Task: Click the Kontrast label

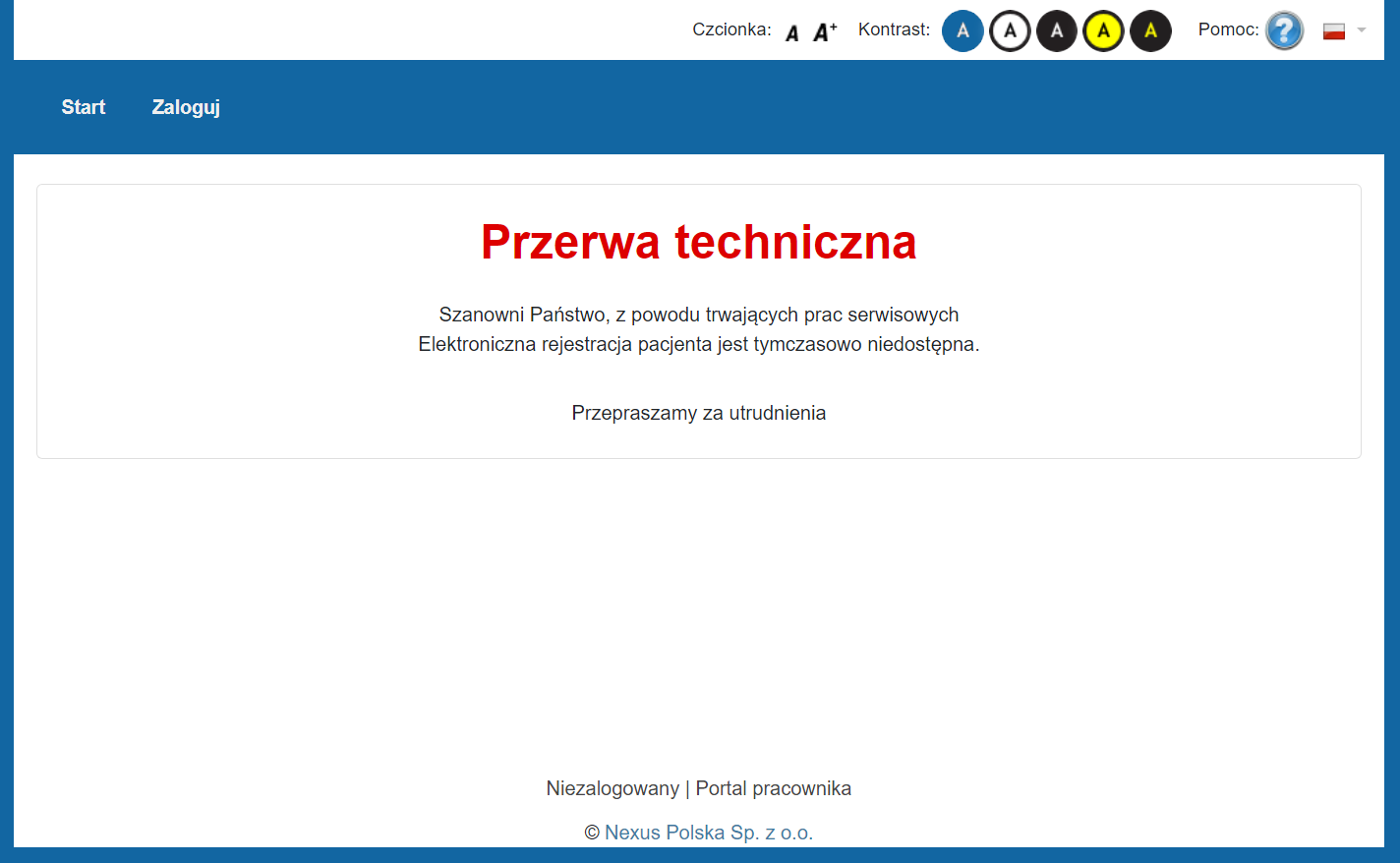Action: coord(894,29)
